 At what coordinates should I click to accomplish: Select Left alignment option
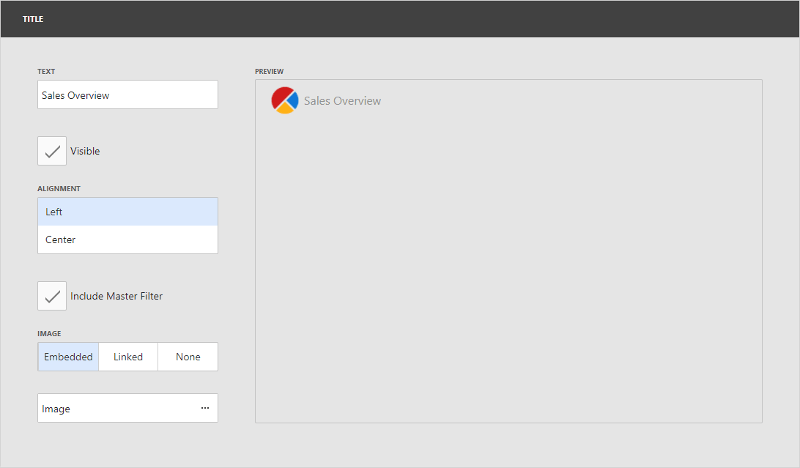(x=127, y=212)
